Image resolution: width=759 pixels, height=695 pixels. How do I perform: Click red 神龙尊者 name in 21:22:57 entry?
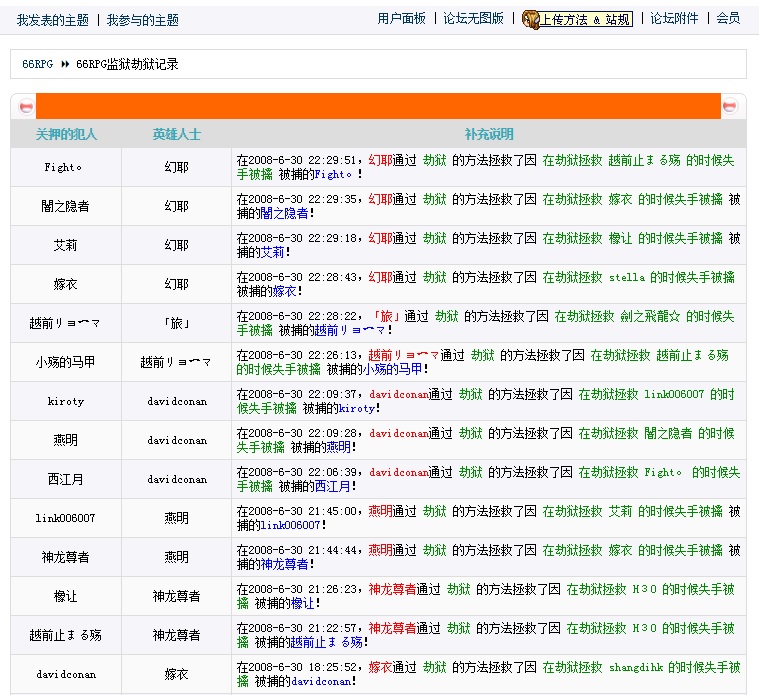click(x=392, y=628)
